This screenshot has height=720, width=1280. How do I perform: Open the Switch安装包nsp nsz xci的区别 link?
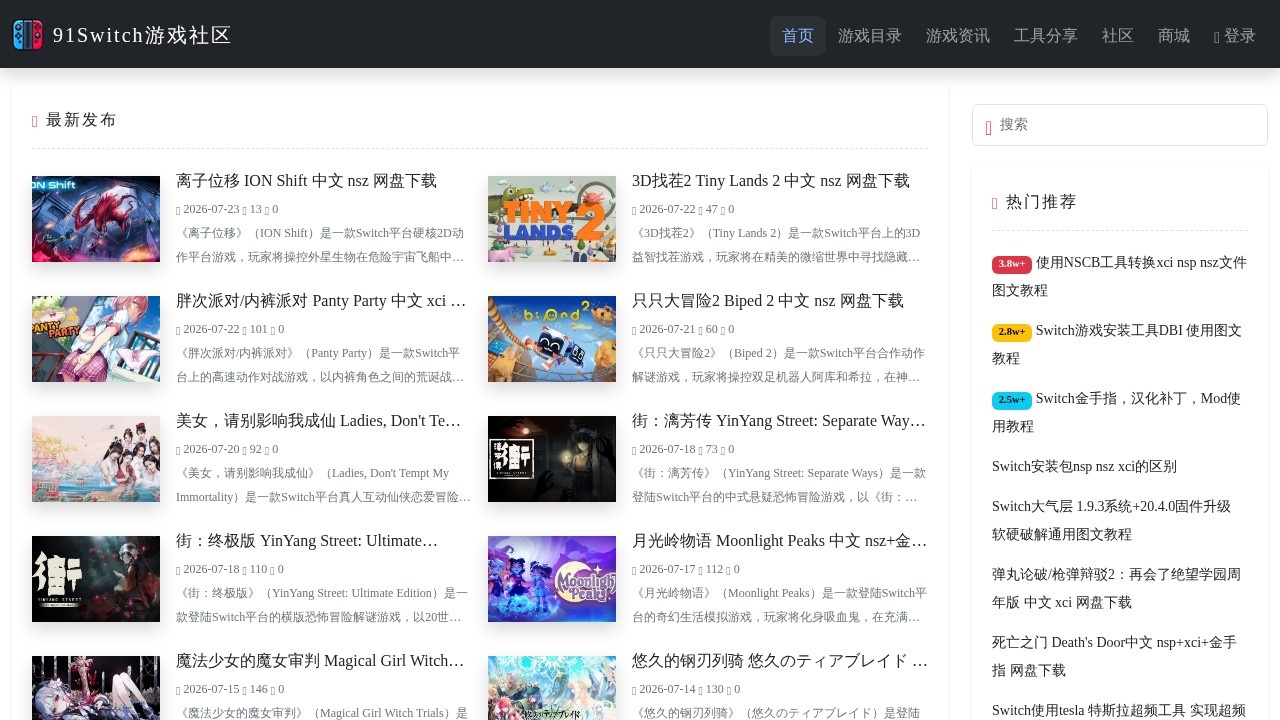point(1084,467)
